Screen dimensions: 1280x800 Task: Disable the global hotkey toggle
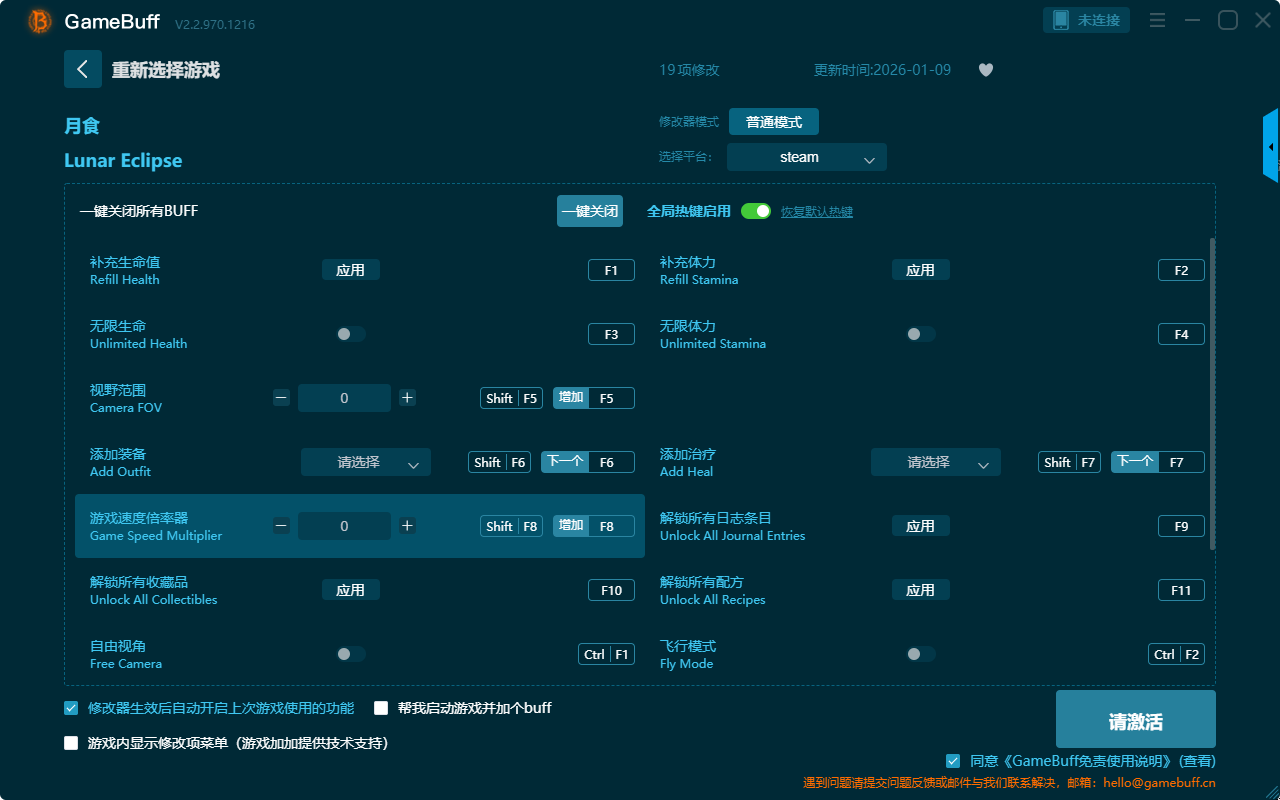tap(756, 211)
